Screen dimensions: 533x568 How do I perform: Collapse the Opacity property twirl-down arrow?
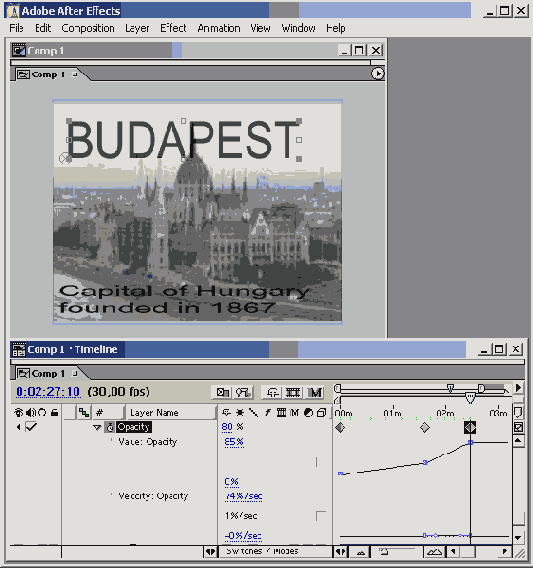97,427
